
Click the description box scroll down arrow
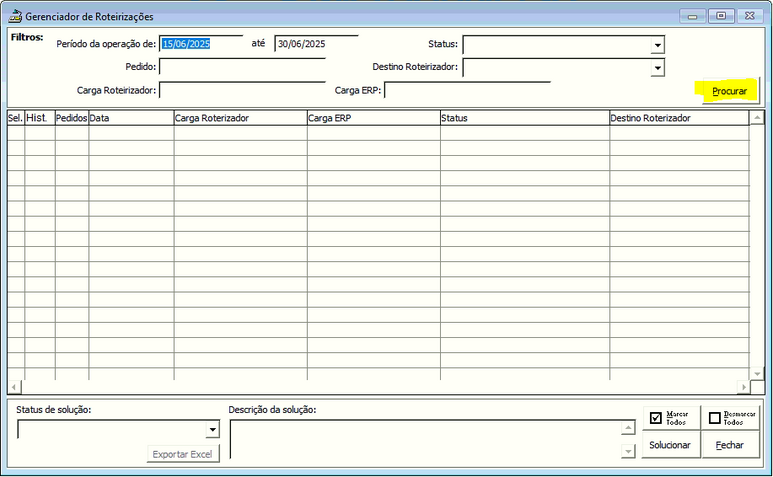tap(628, 451)
